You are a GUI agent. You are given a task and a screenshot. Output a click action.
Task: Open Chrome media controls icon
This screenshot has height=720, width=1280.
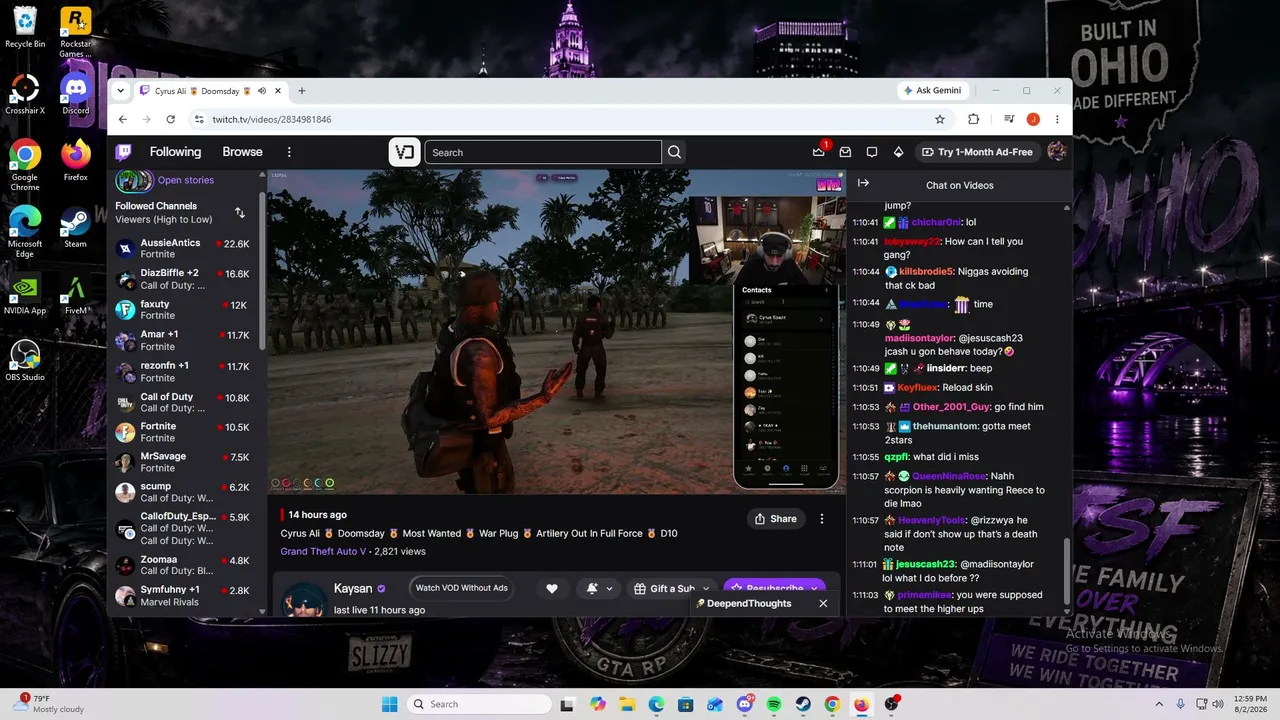[1007, 119]
